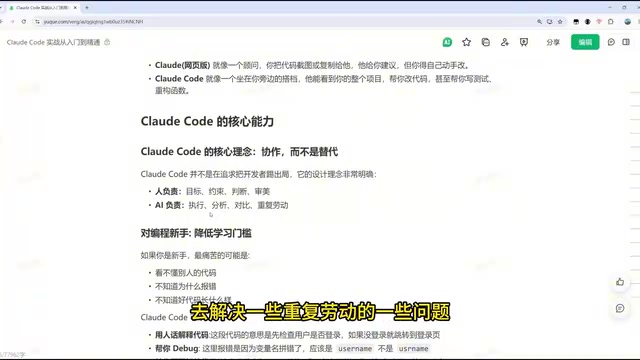This screenshot has height=360, width=640.
Task: Open the zoom magnifier icon in the address bar
Action: (x=539, y=22)
